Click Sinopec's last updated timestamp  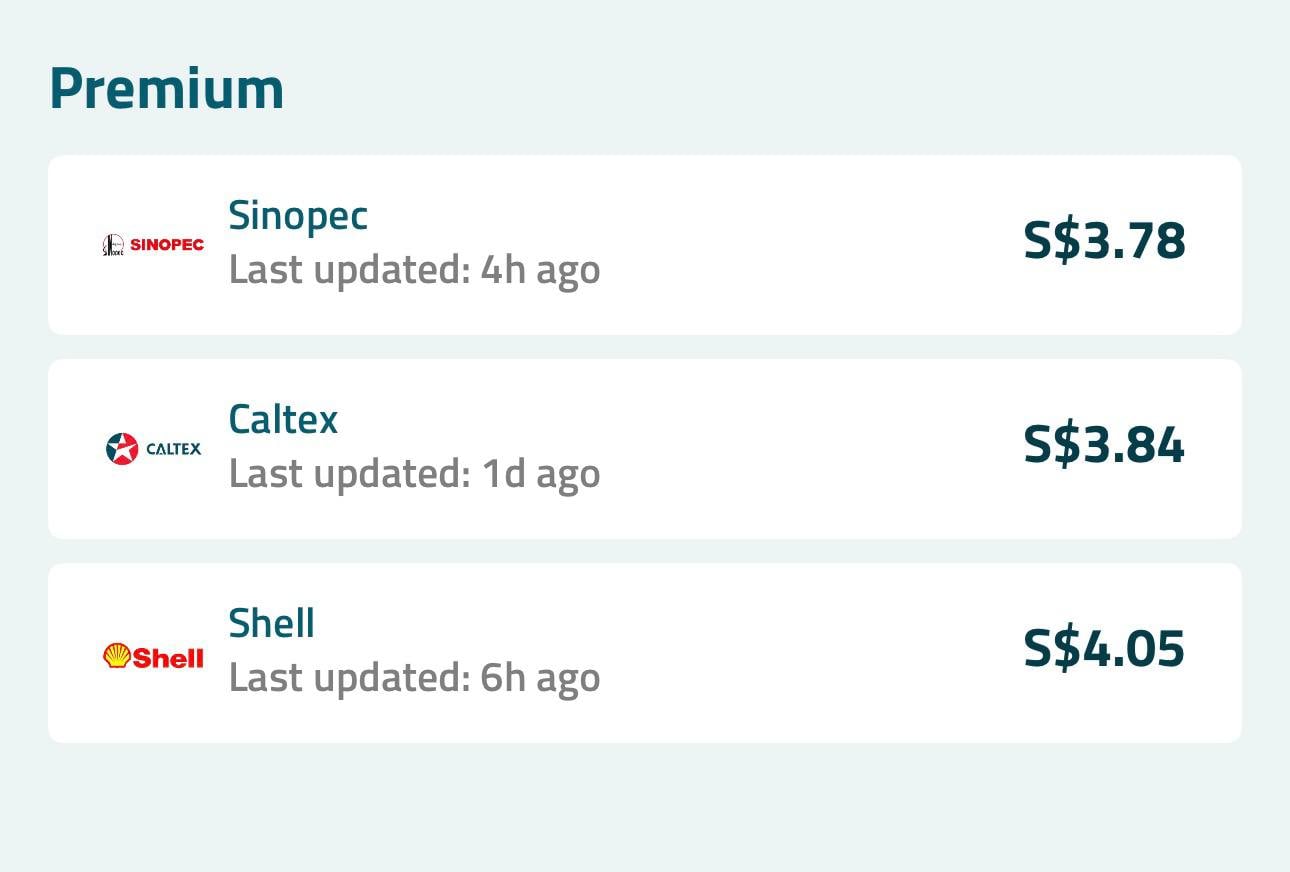[414, 269]
